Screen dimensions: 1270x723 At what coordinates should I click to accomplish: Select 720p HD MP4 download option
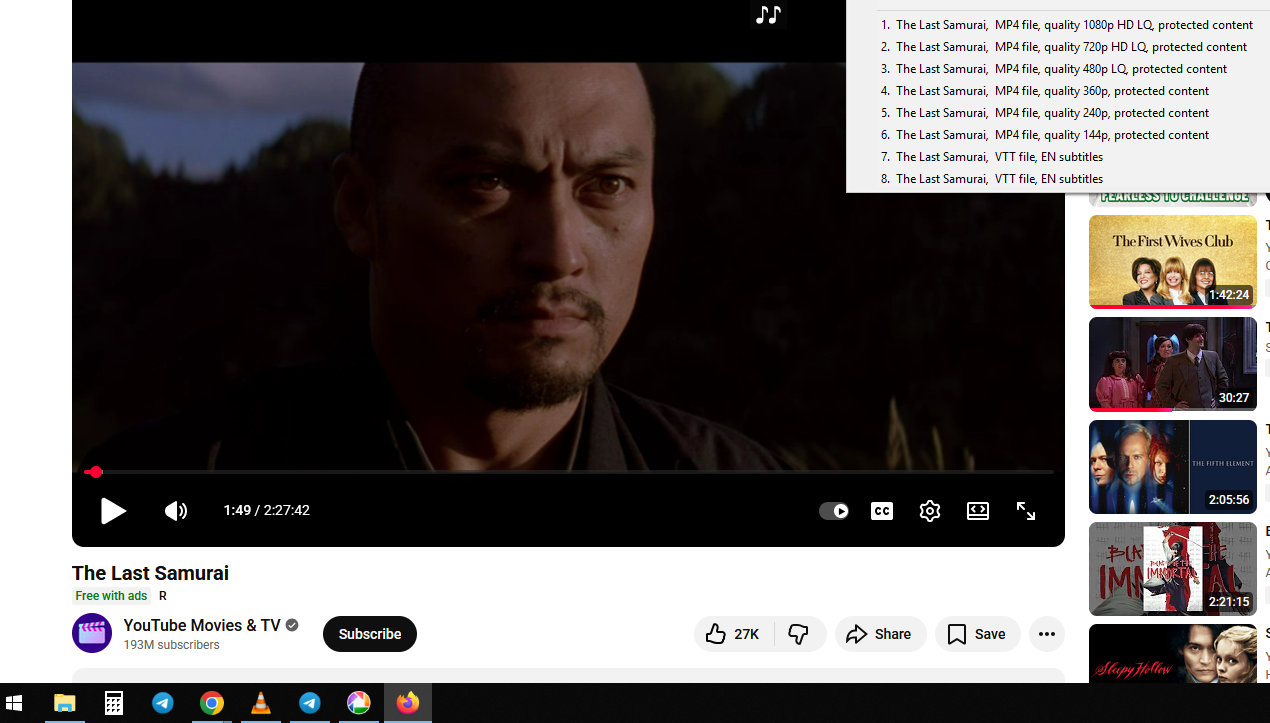point(1066,47)
